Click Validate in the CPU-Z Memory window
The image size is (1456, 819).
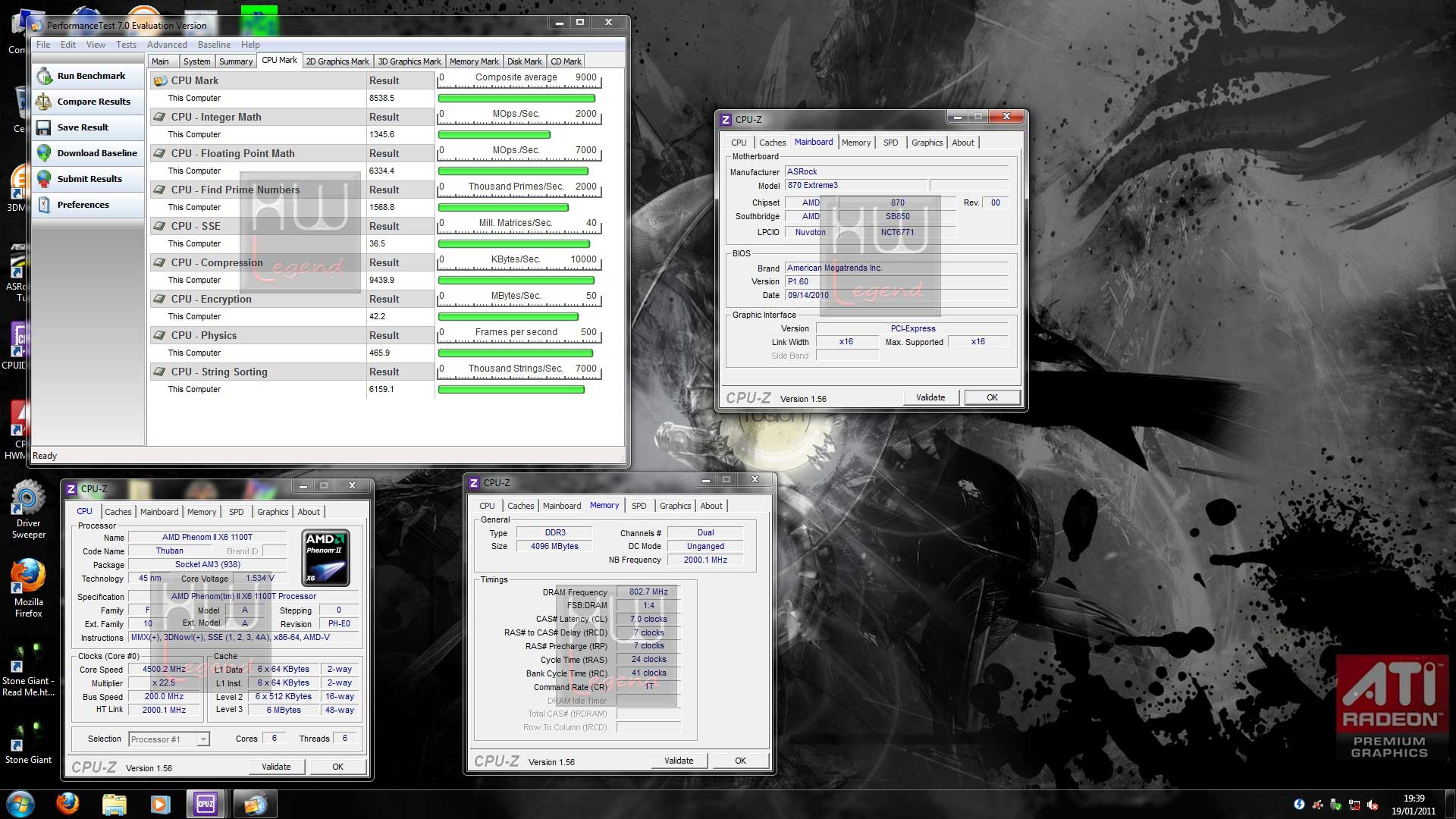click(679, 761)
